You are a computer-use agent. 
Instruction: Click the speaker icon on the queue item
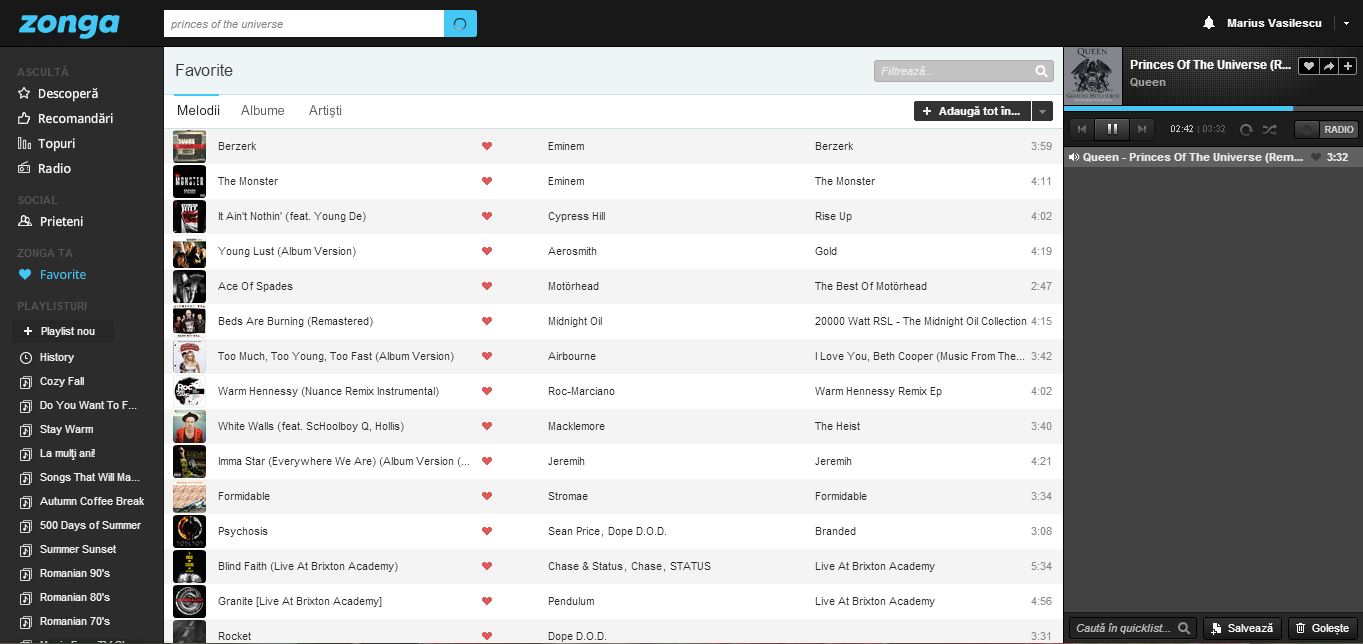point(1074,157)
